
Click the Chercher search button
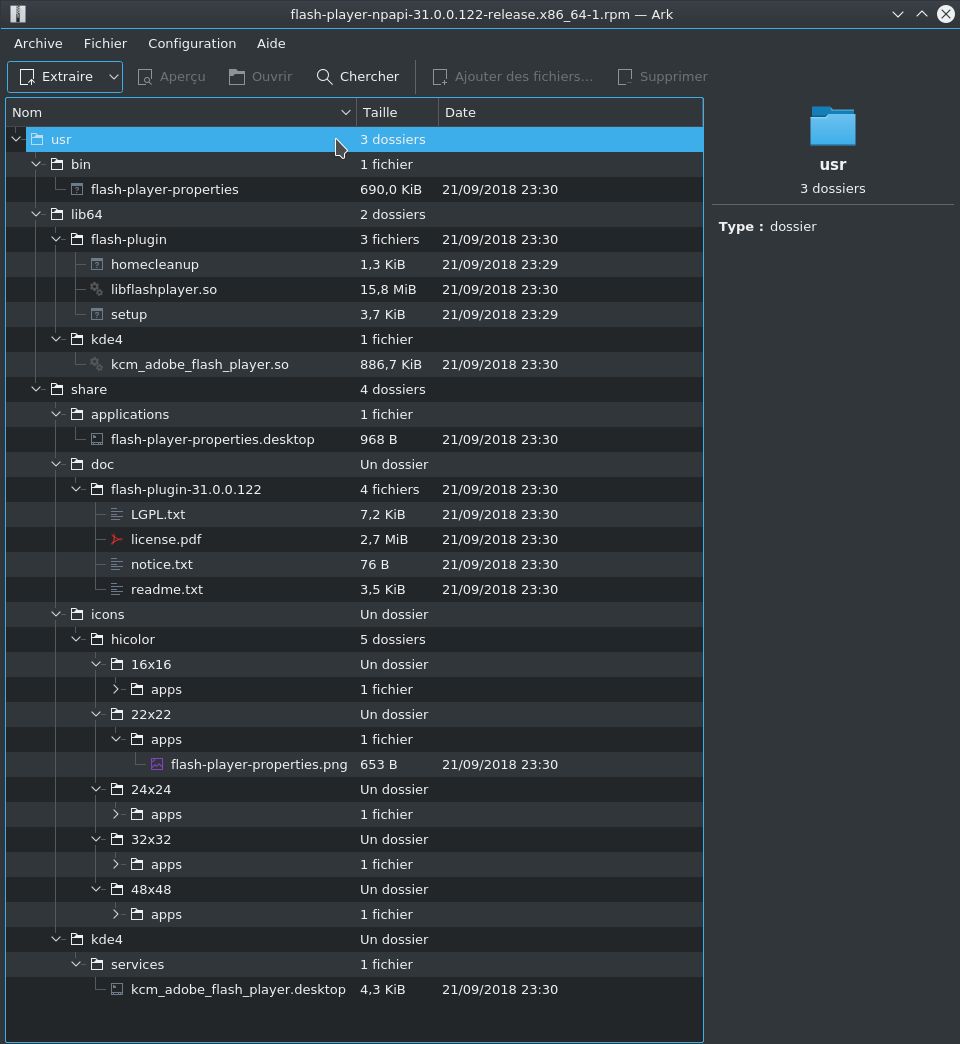(358, 77)
